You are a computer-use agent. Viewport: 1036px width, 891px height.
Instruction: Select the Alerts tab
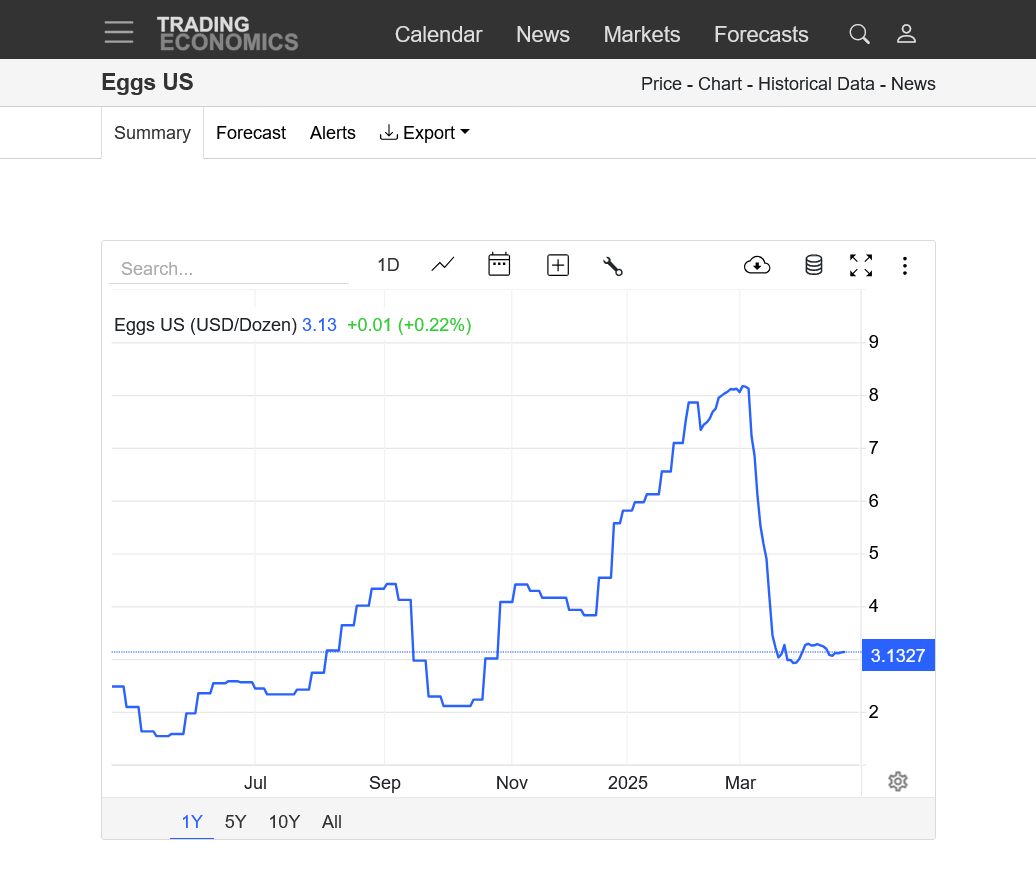pyautogui.click(x=332, y=133)
